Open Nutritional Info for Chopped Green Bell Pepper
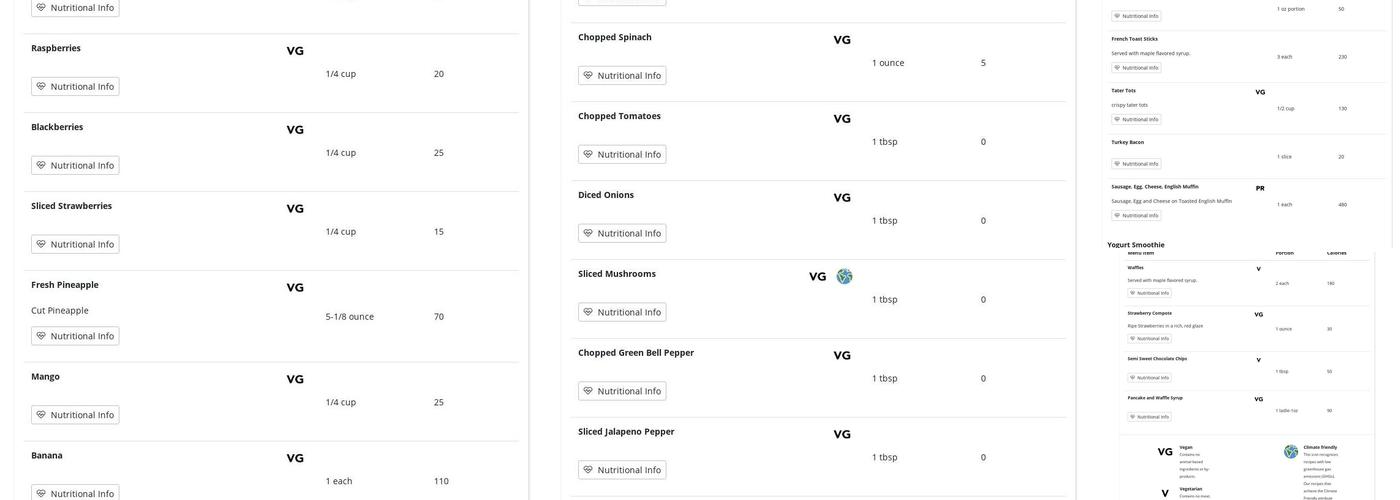Screen dimensions: 1400x500 [622, 392]
